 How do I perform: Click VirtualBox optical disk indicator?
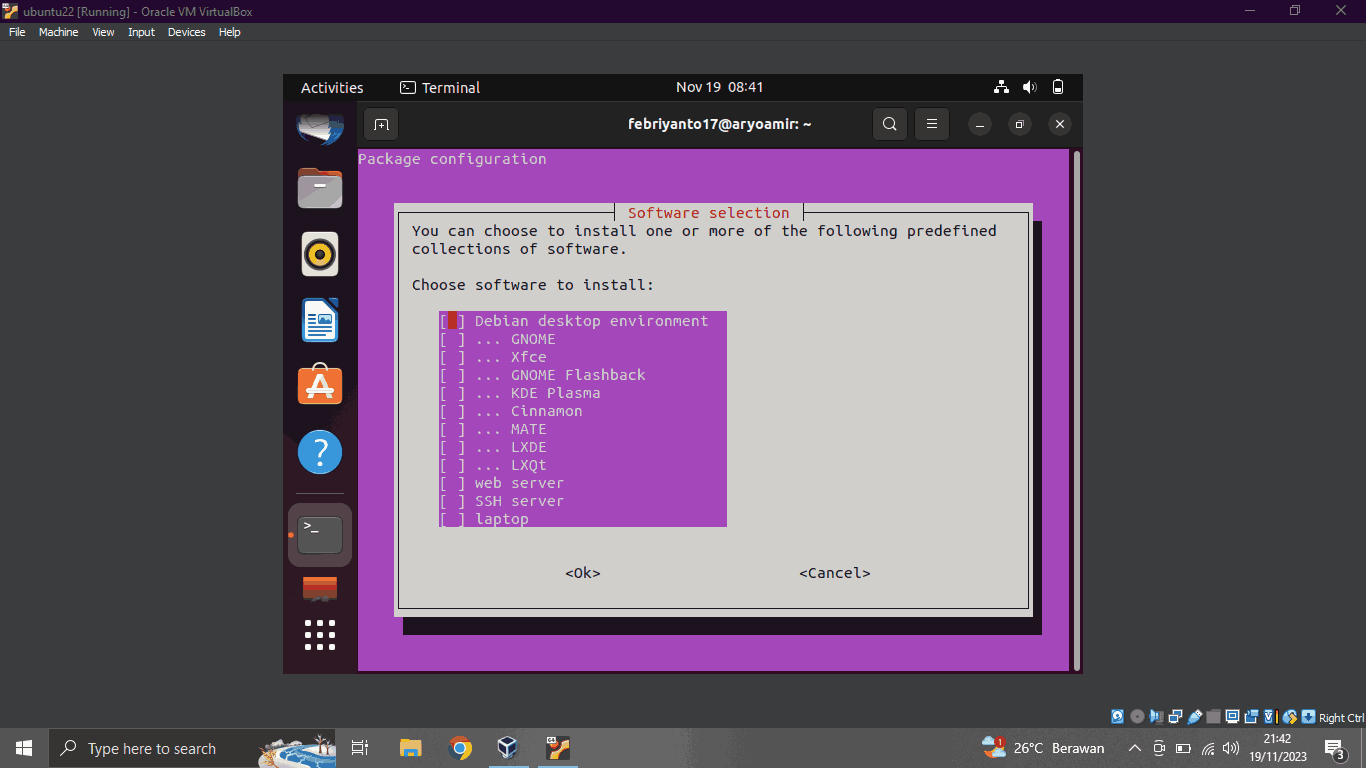click(1137, 717)
